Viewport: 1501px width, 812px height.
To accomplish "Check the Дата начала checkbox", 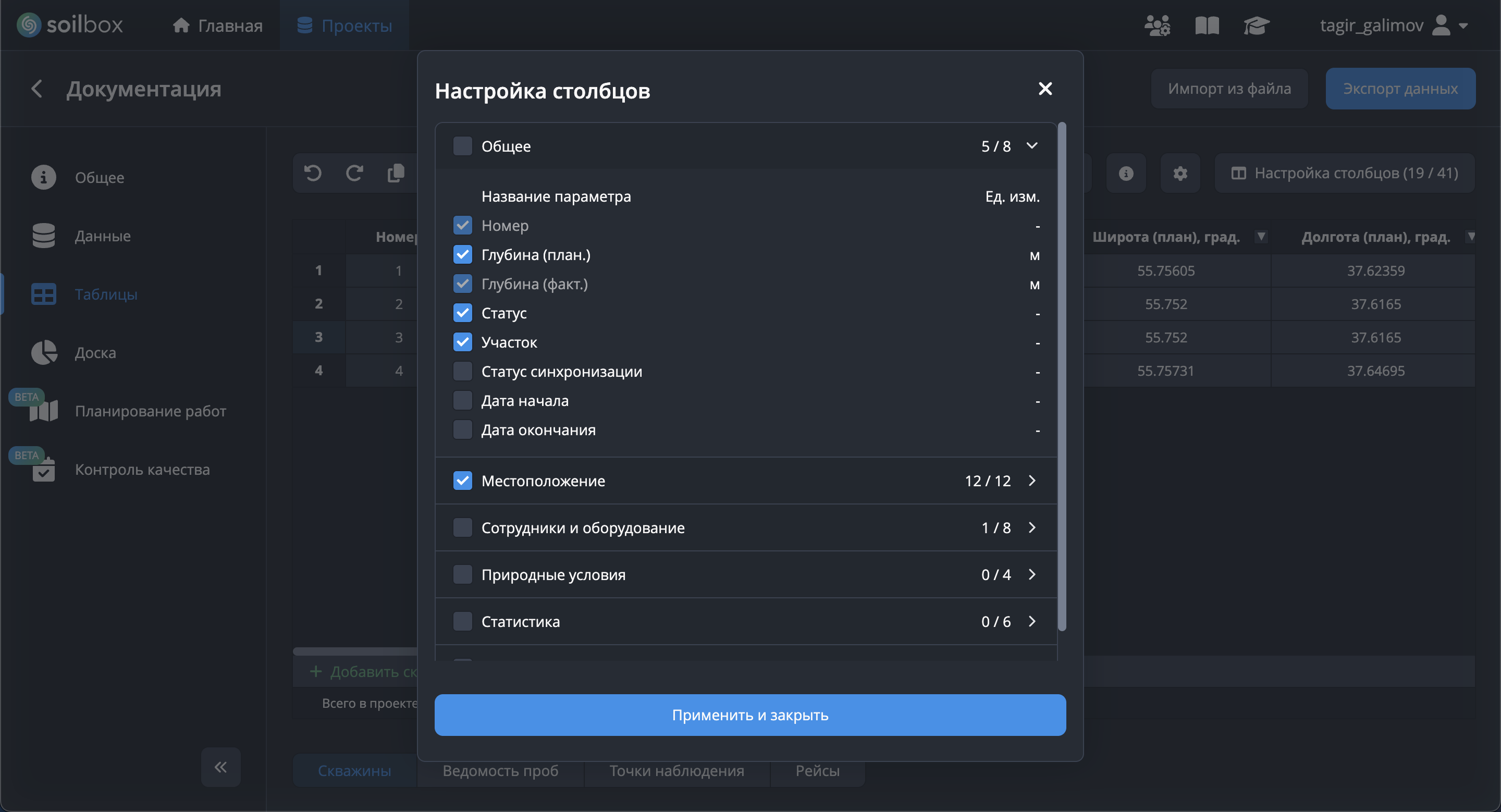I will pyautogui.click(x=463, y=400).
